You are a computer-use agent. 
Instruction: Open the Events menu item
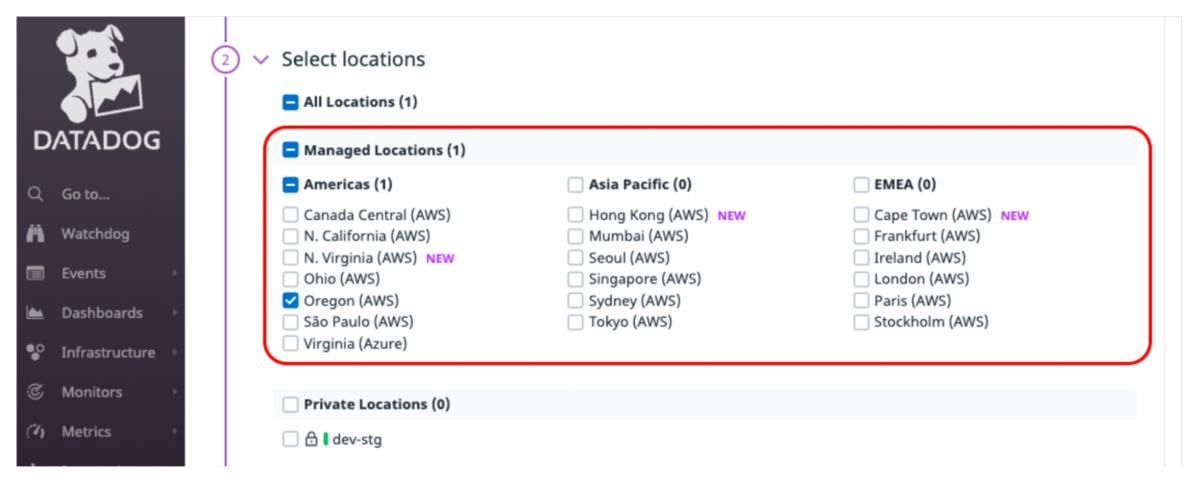click(x=83, y=273)
